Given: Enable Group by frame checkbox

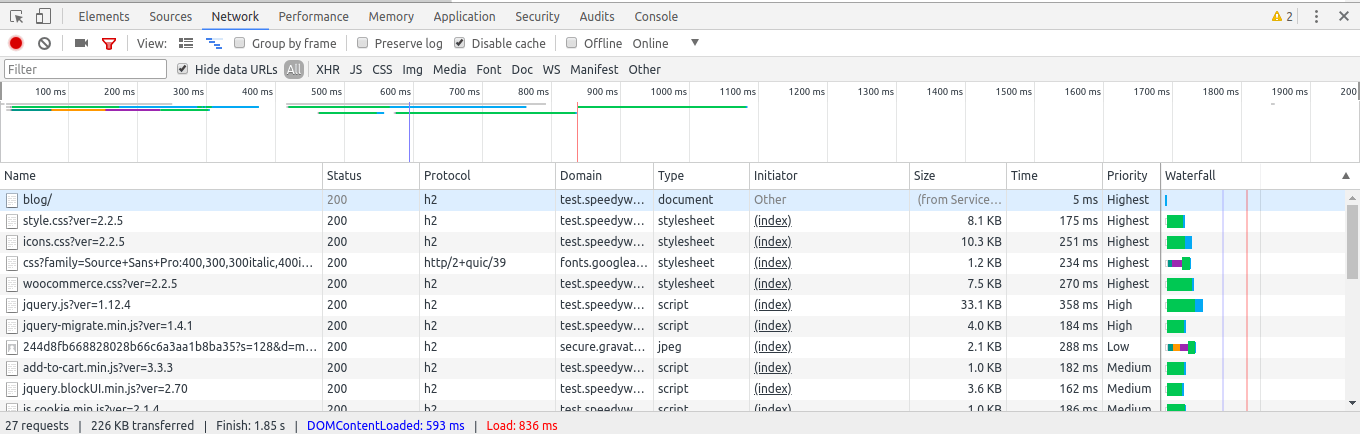Looking at the screenshot, I should [240, 43].
